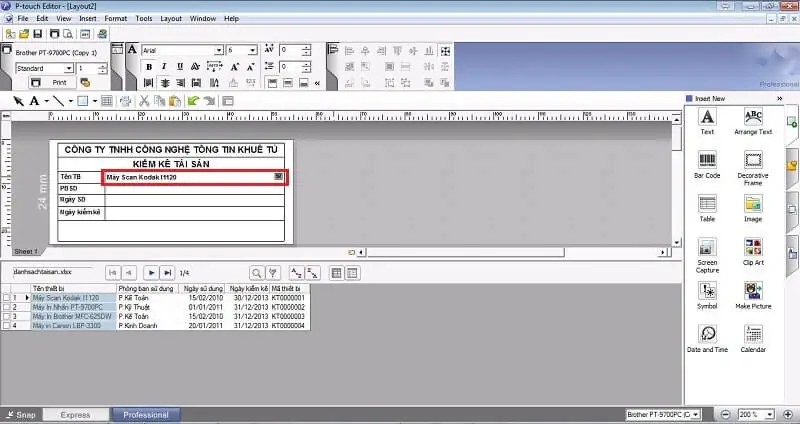Image resolution: width=800 pixels, height=424 pixels.
Task: Open the Standard print mode dropdown
Action: [x=69, y=68]
